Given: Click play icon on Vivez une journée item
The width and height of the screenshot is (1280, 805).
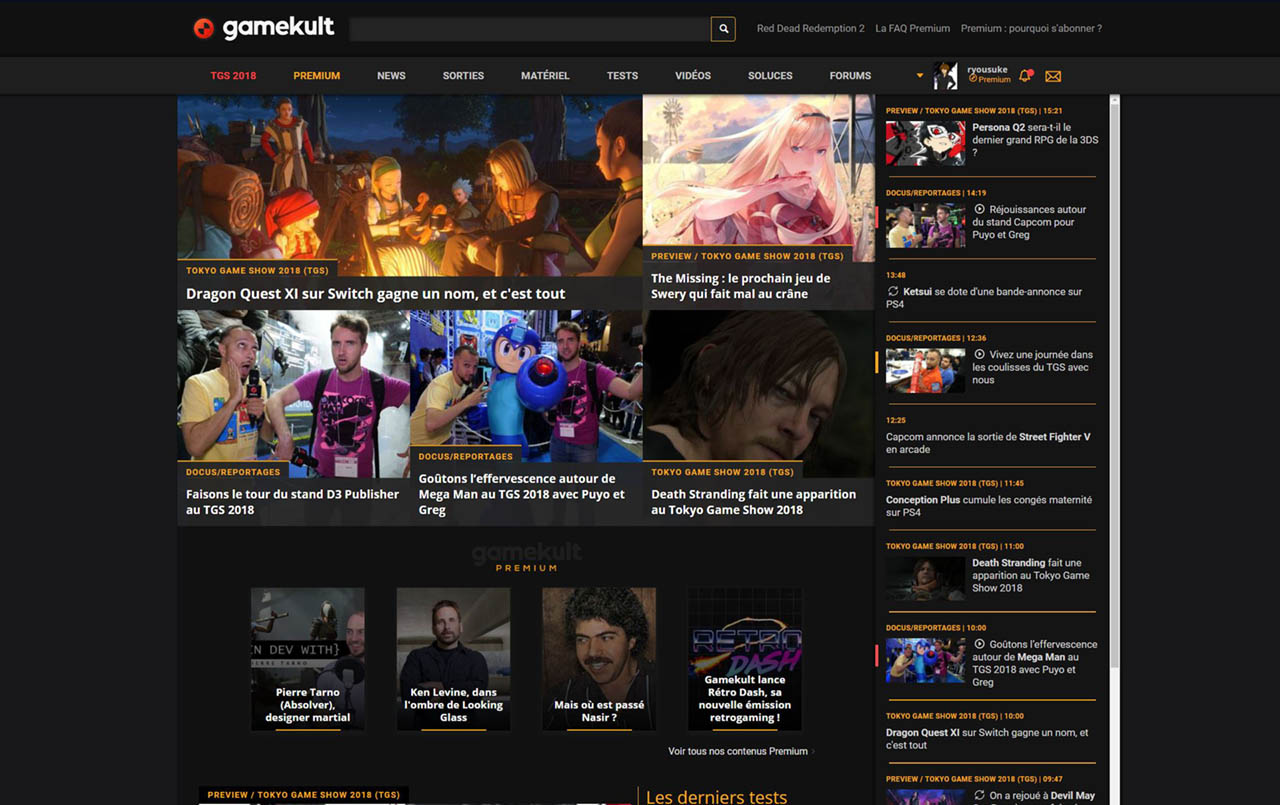Looking at the screenshot, I should point(980,354).
